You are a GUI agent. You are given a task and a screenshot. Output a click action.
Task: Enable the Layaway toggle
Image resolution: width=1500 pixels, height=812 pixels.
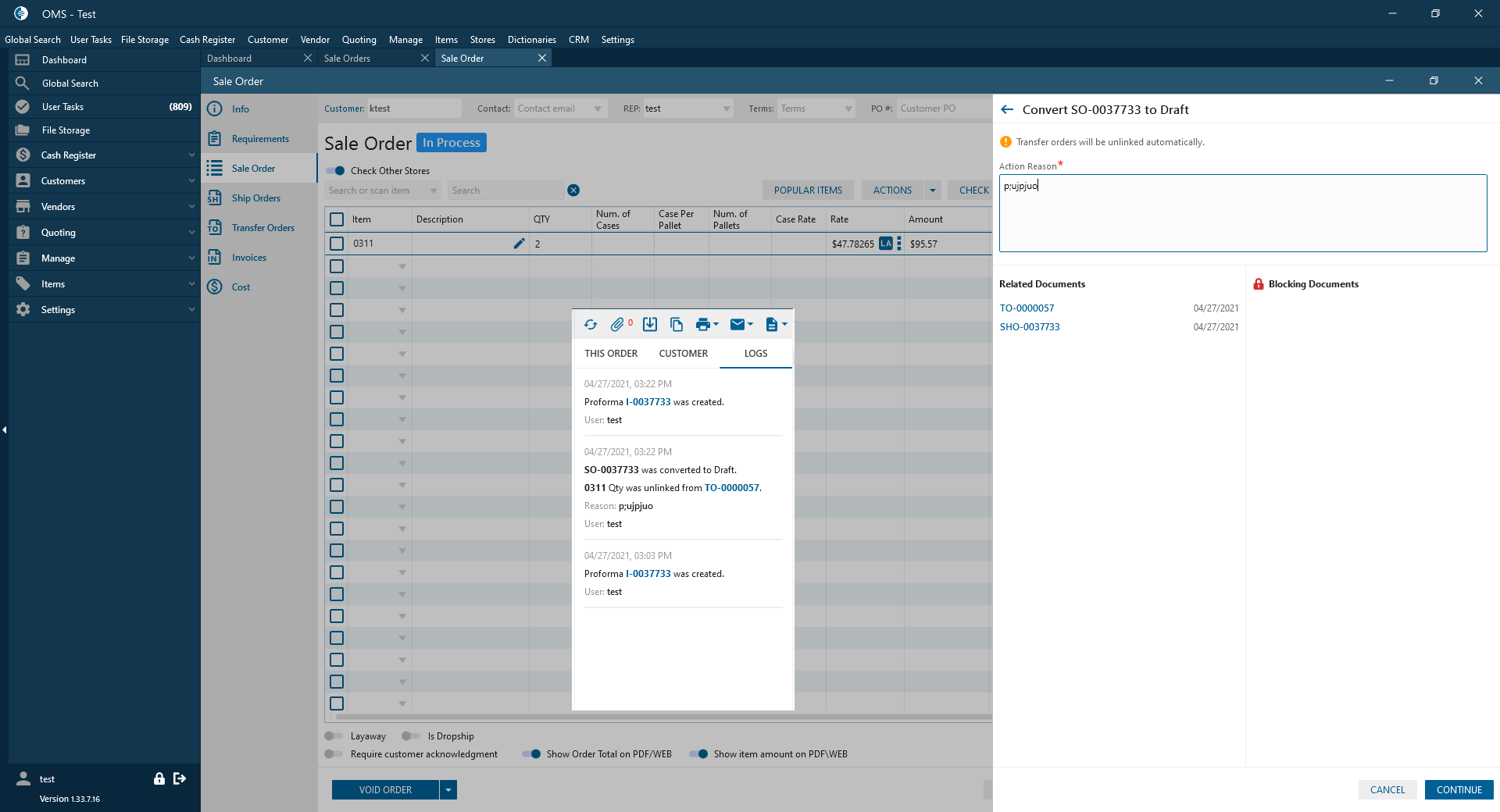(x=334, y=736)
